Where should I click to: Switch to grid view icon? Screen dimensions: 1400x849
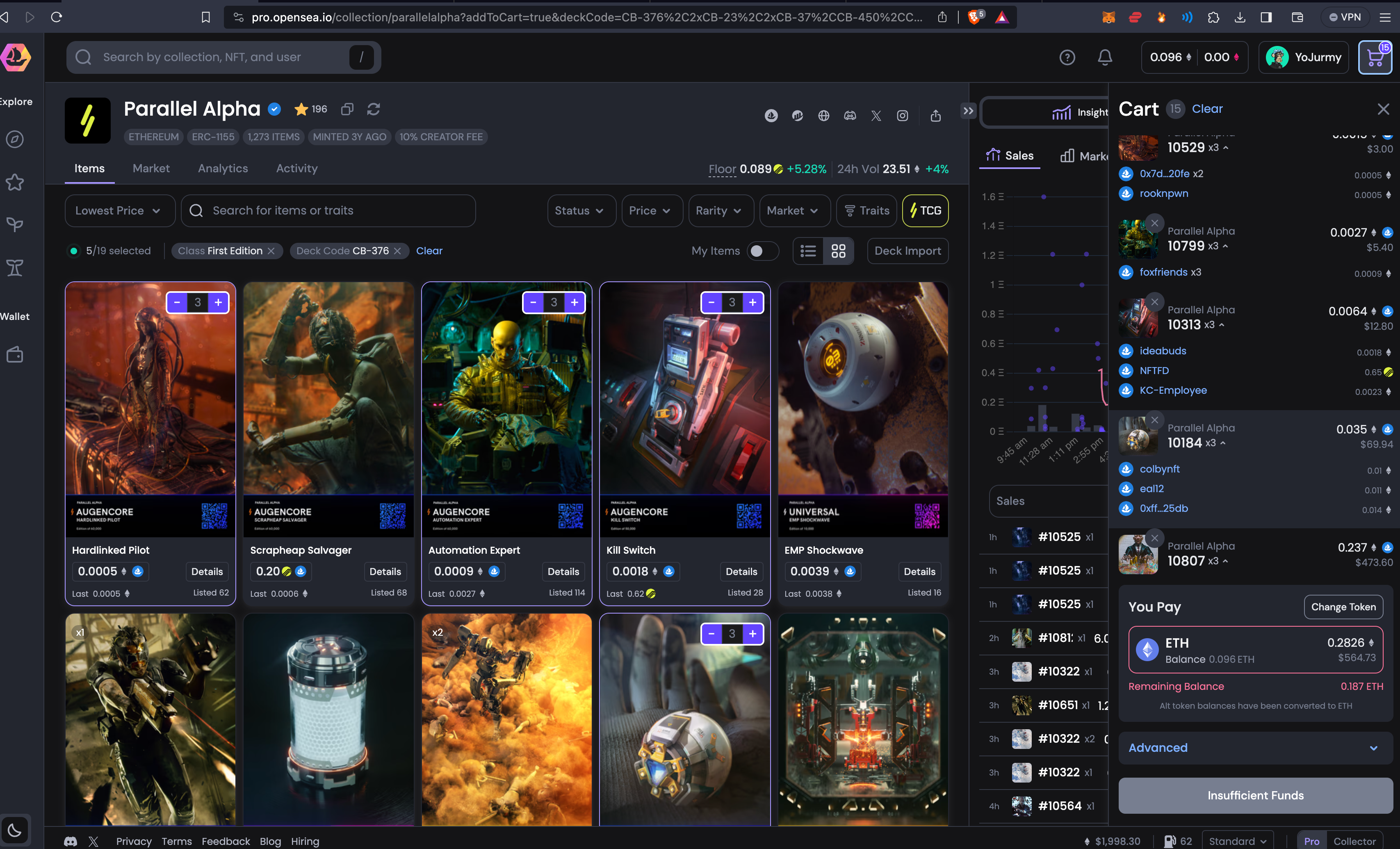(839, 251)
